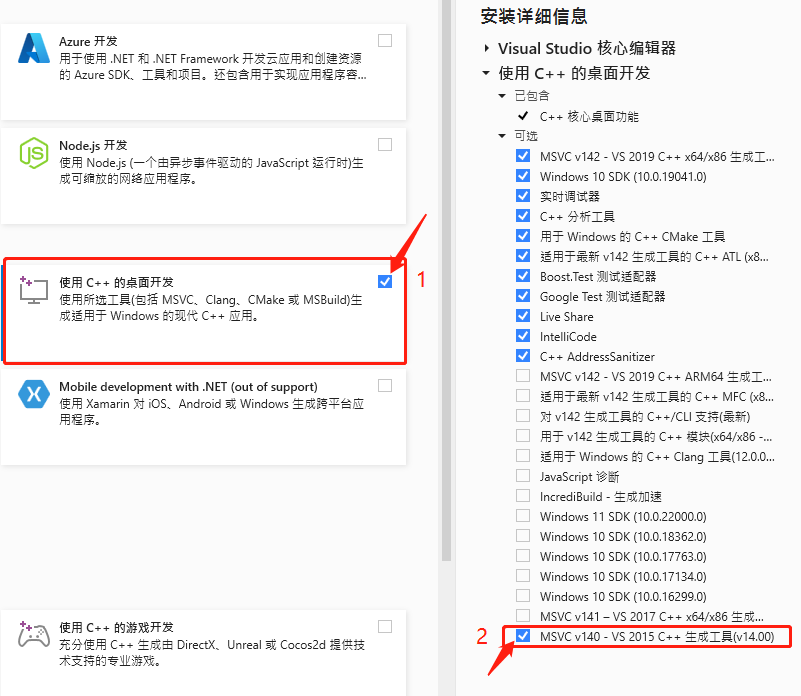Uncheck the 实时调试器 option
The image size is (801, 696).
[523, 196]
